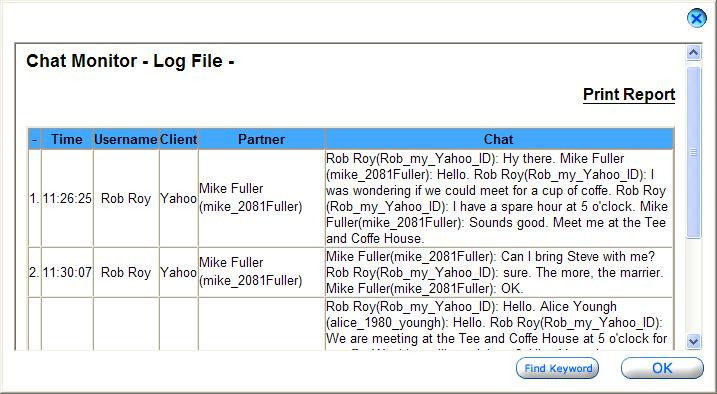Click the Client column header

(x=178, y=139)
